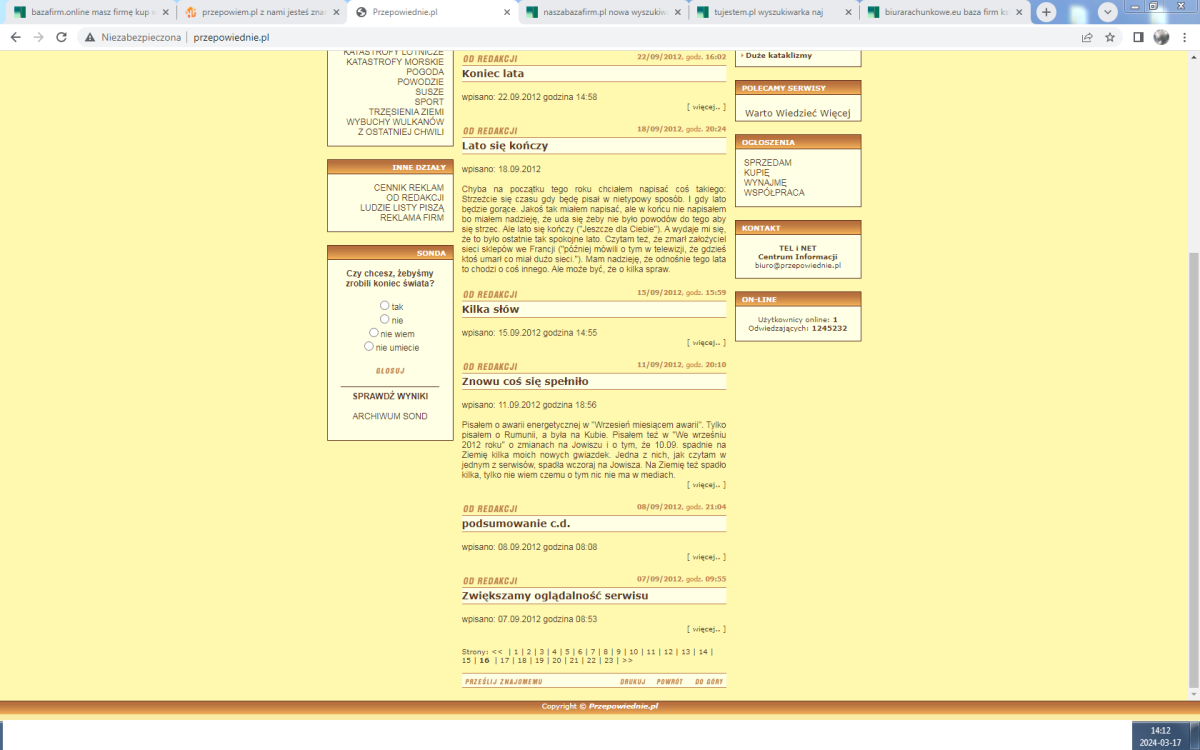
Task: Open the Chrome profile avatar
Action: click(x=1161, y=37)
